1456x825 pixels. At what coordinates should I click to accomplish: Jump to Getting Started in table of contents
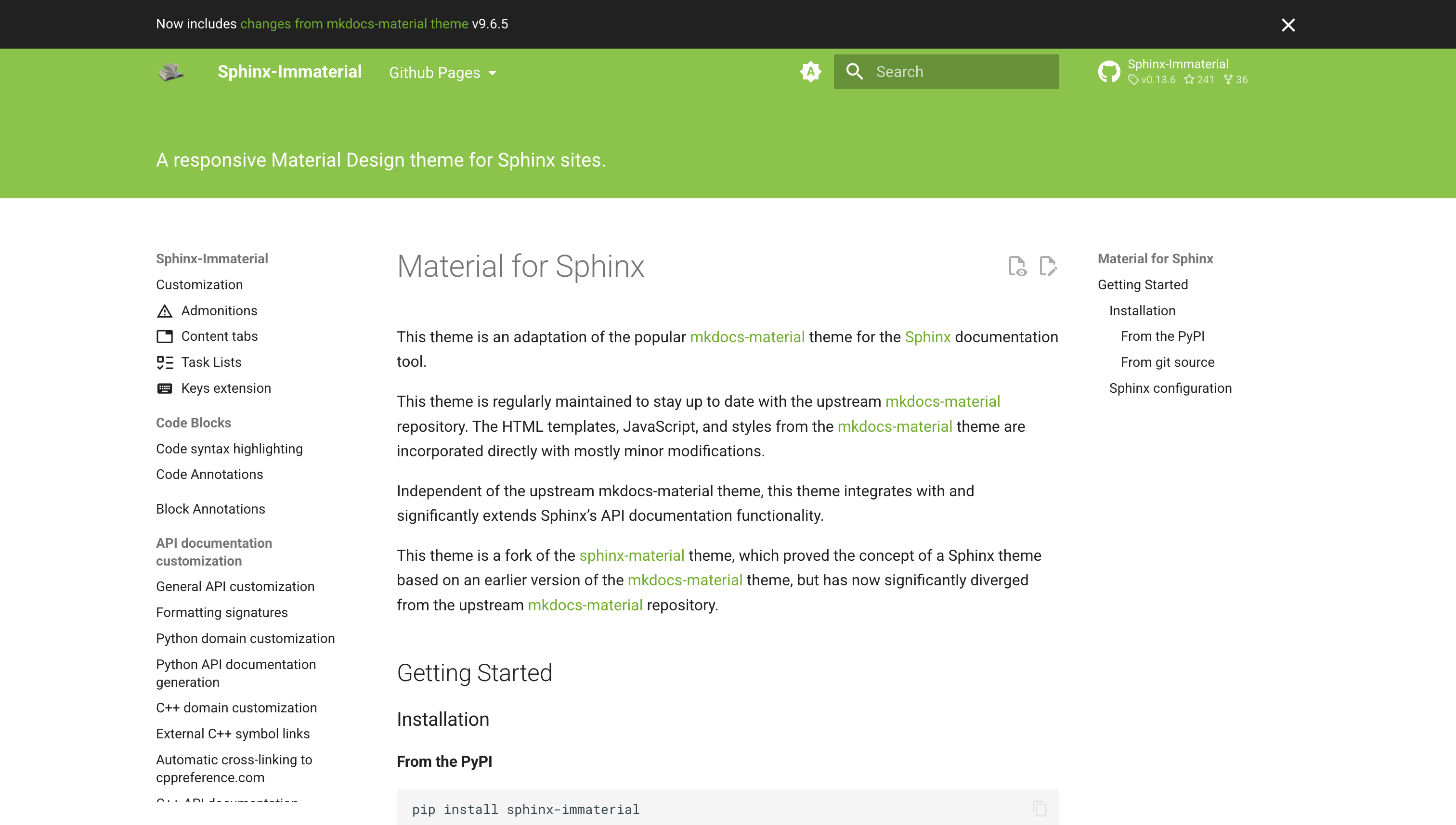tap(1143, 284)
